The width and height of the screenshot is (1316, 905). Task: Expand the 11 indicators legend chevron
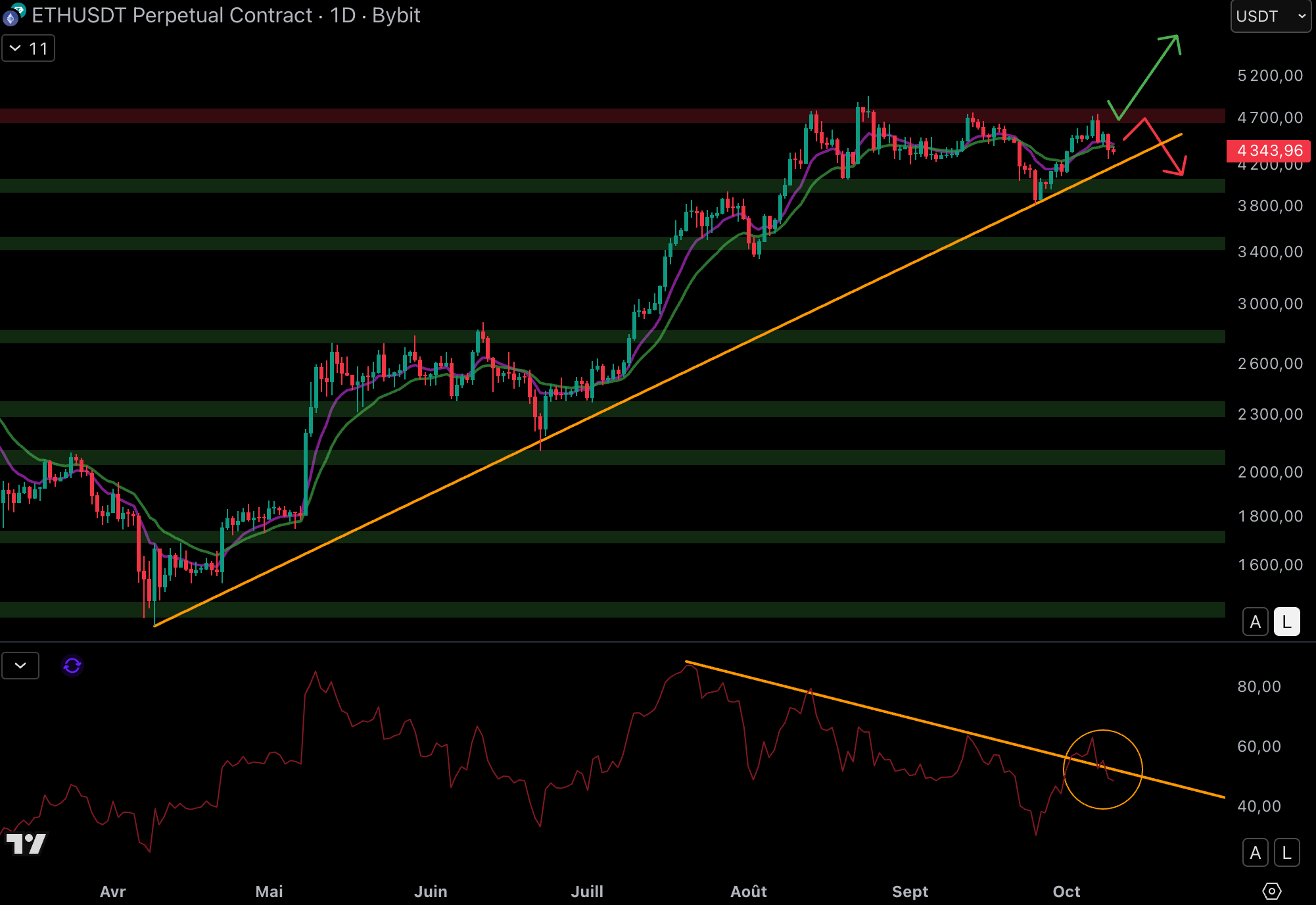tap(28, 49)
